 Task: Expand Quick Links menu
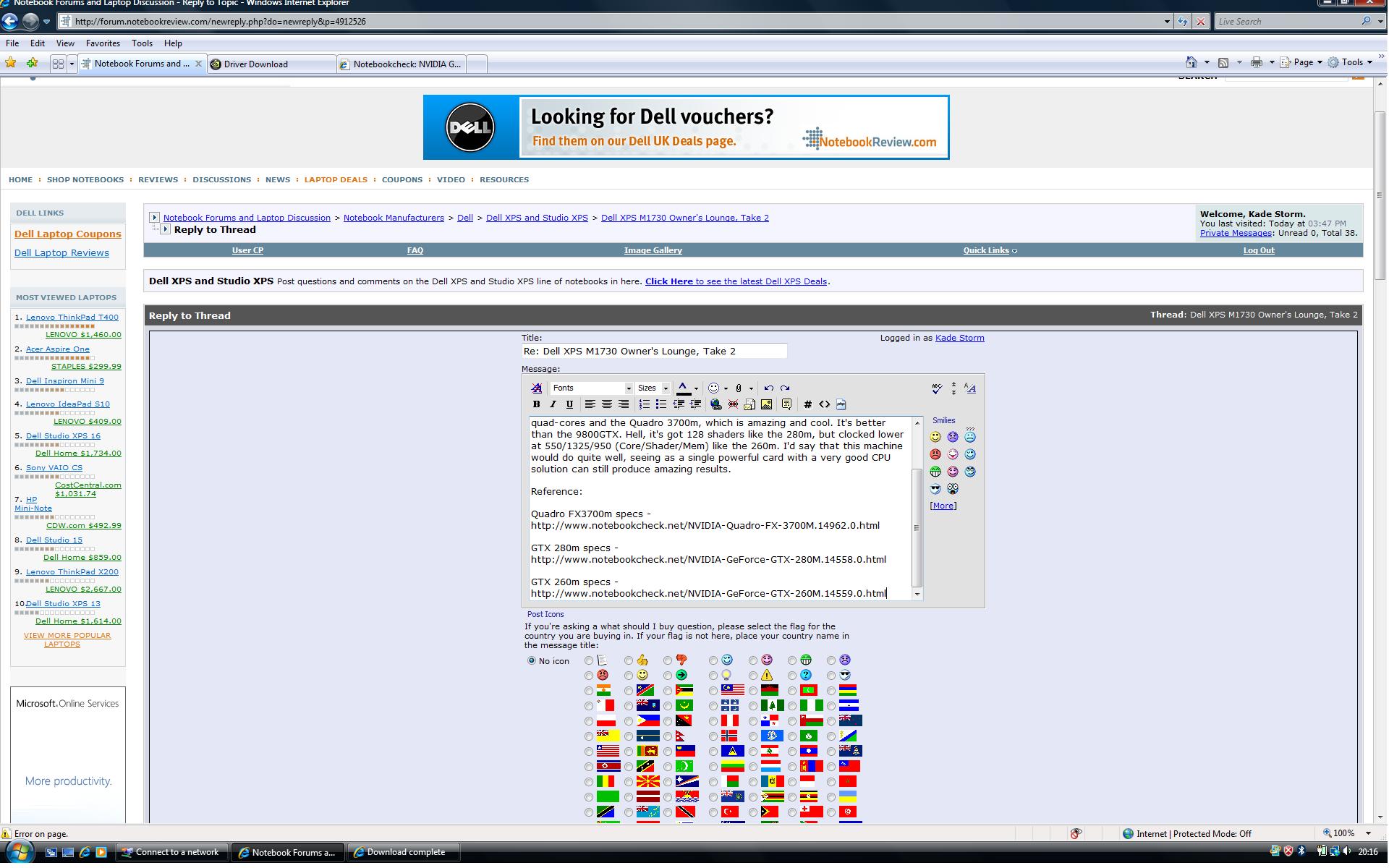coord(990,250)
